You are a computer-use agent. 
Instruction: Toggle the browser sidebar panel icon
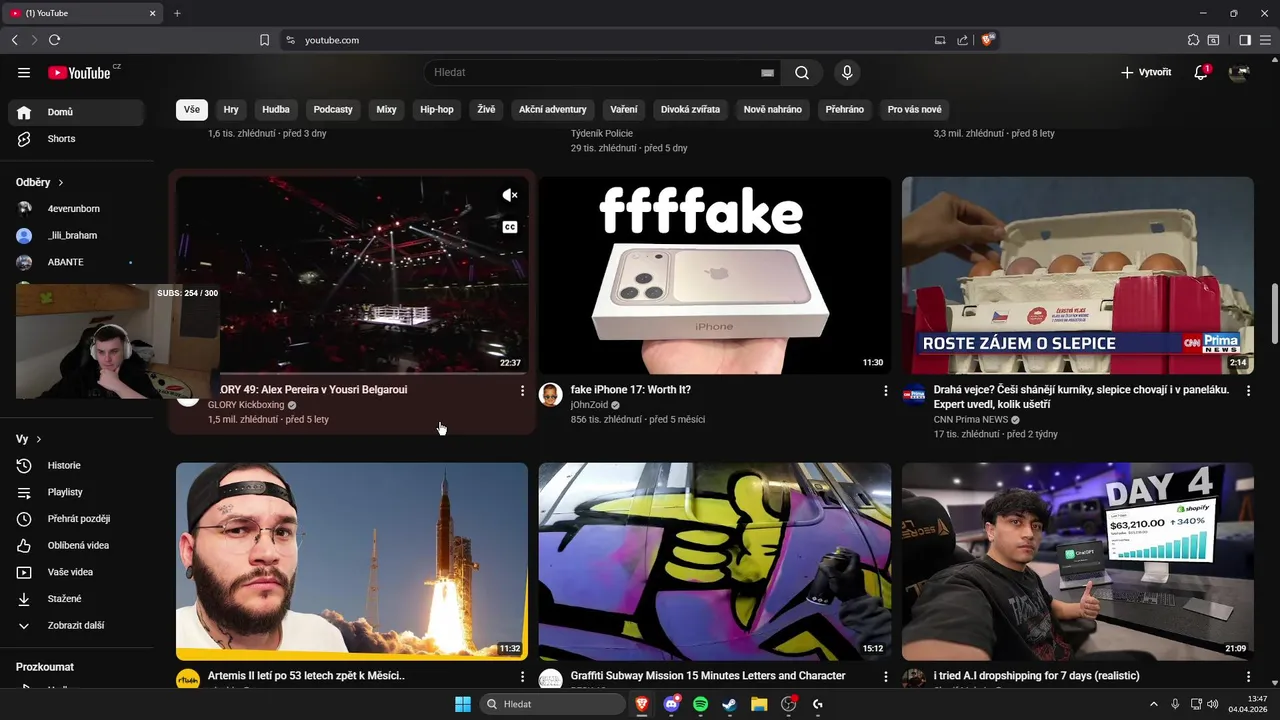pos(1245,40)
